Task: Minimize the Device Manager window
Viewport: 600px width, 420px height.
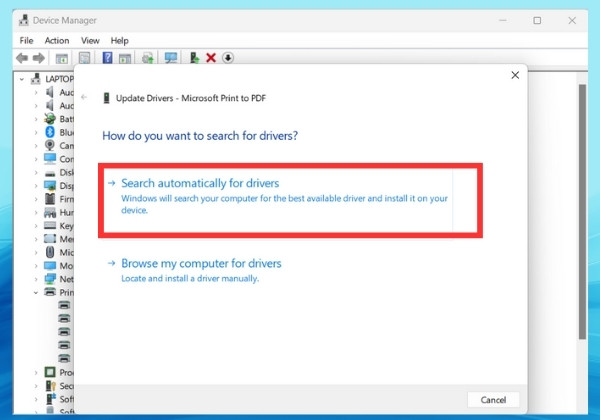Action: [x=503, y=20]
